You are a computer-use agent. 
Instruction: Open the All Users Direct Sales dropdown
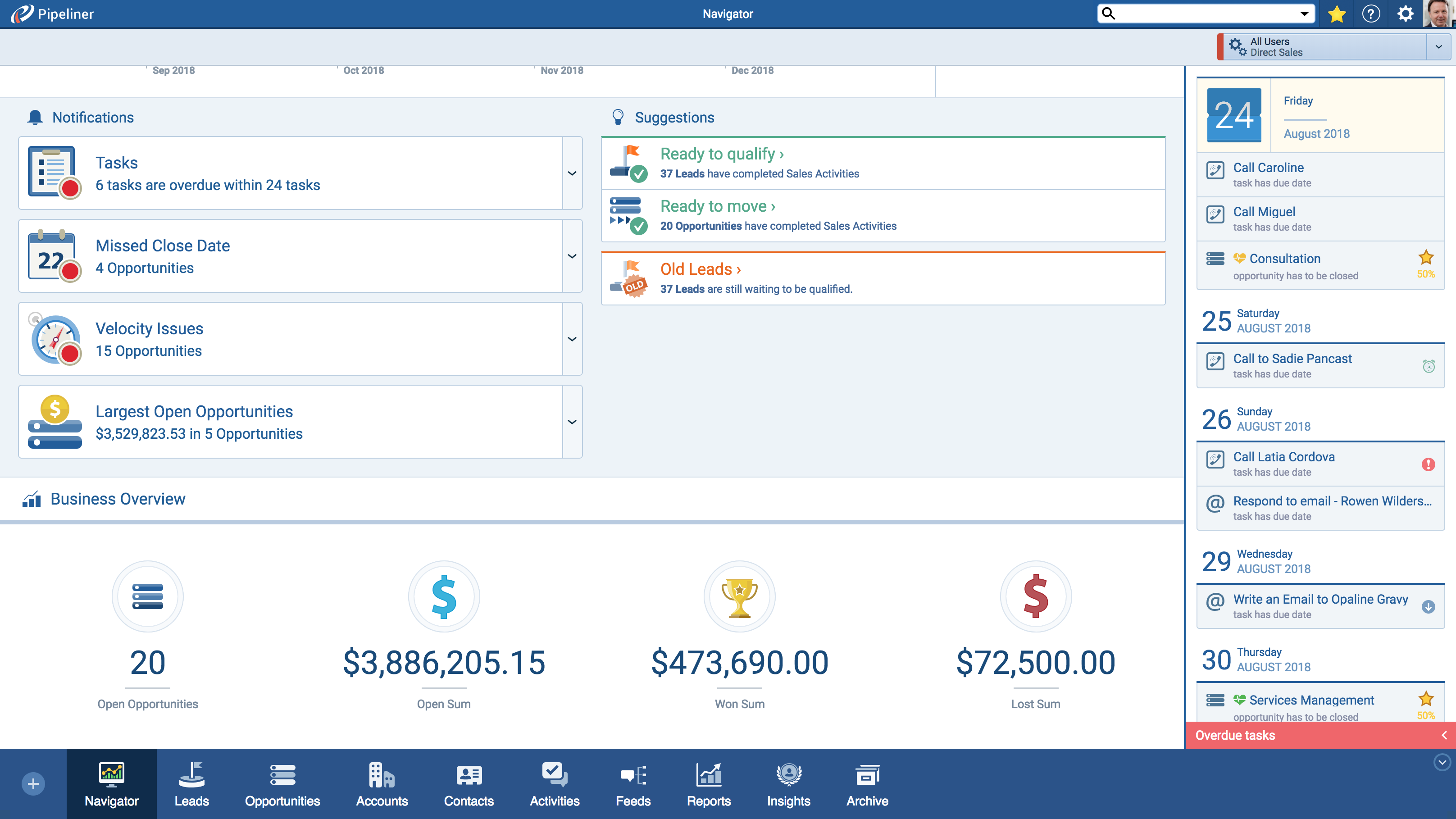click(x=1438, y=47)
